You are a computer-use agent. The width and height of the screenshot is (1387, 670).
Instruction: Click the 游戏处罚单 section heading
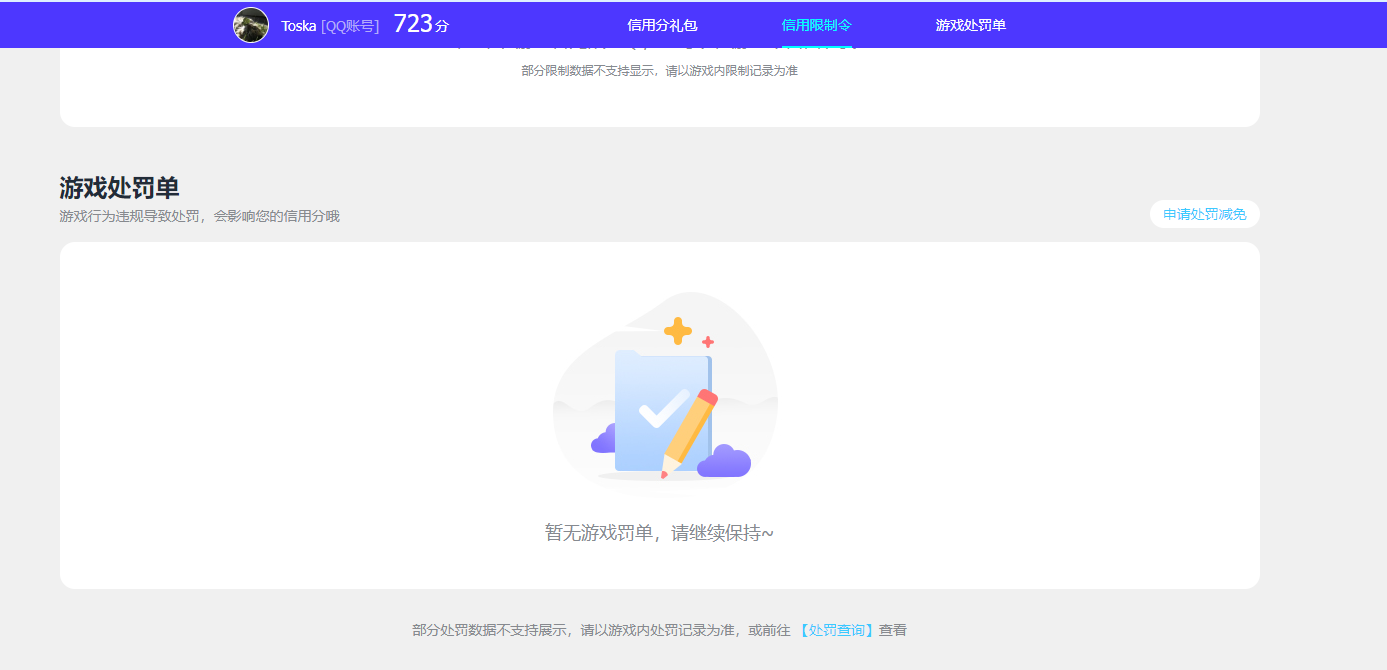tap(119, 187)
